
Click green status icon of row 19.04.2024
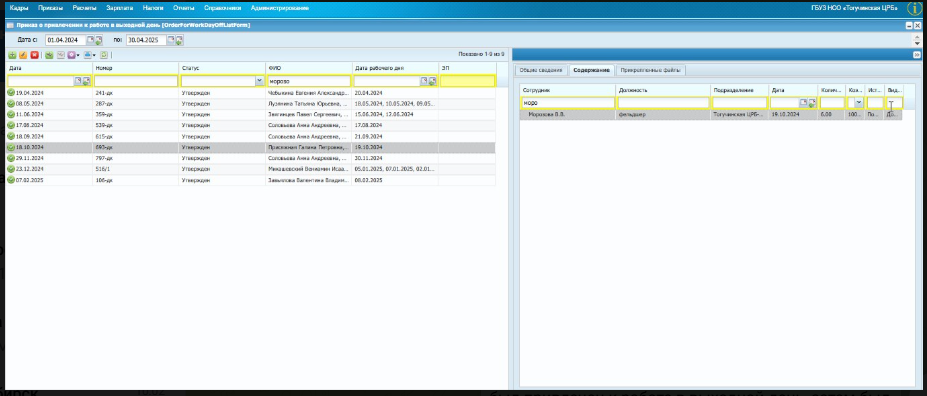11,93
